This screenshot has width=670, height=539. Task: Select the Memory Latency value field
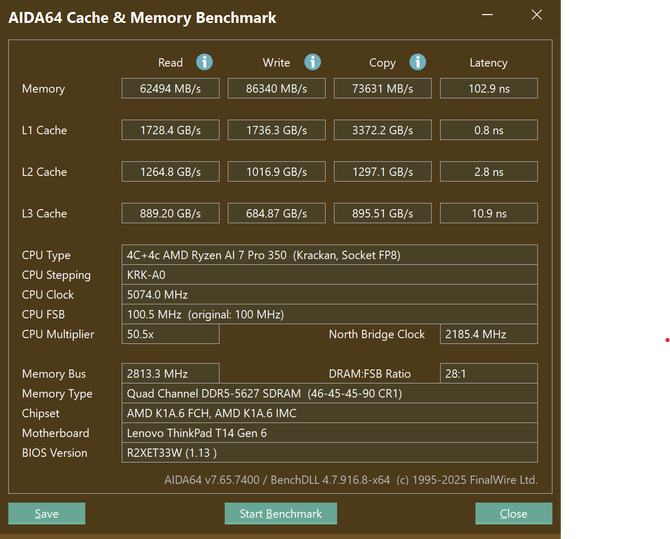[488, 89]
